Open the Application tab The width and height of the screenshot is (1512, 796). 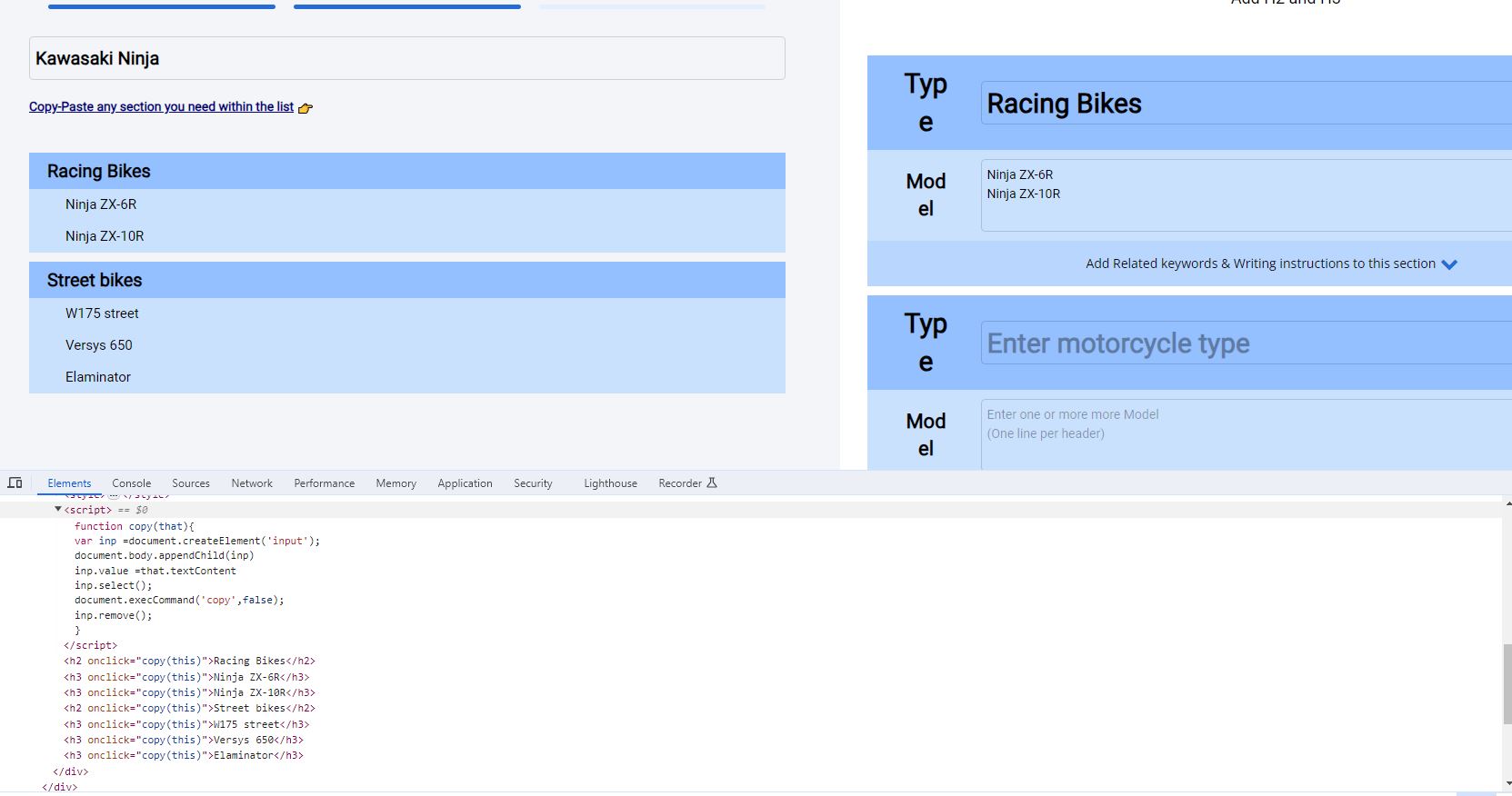[x=465, y=483]
